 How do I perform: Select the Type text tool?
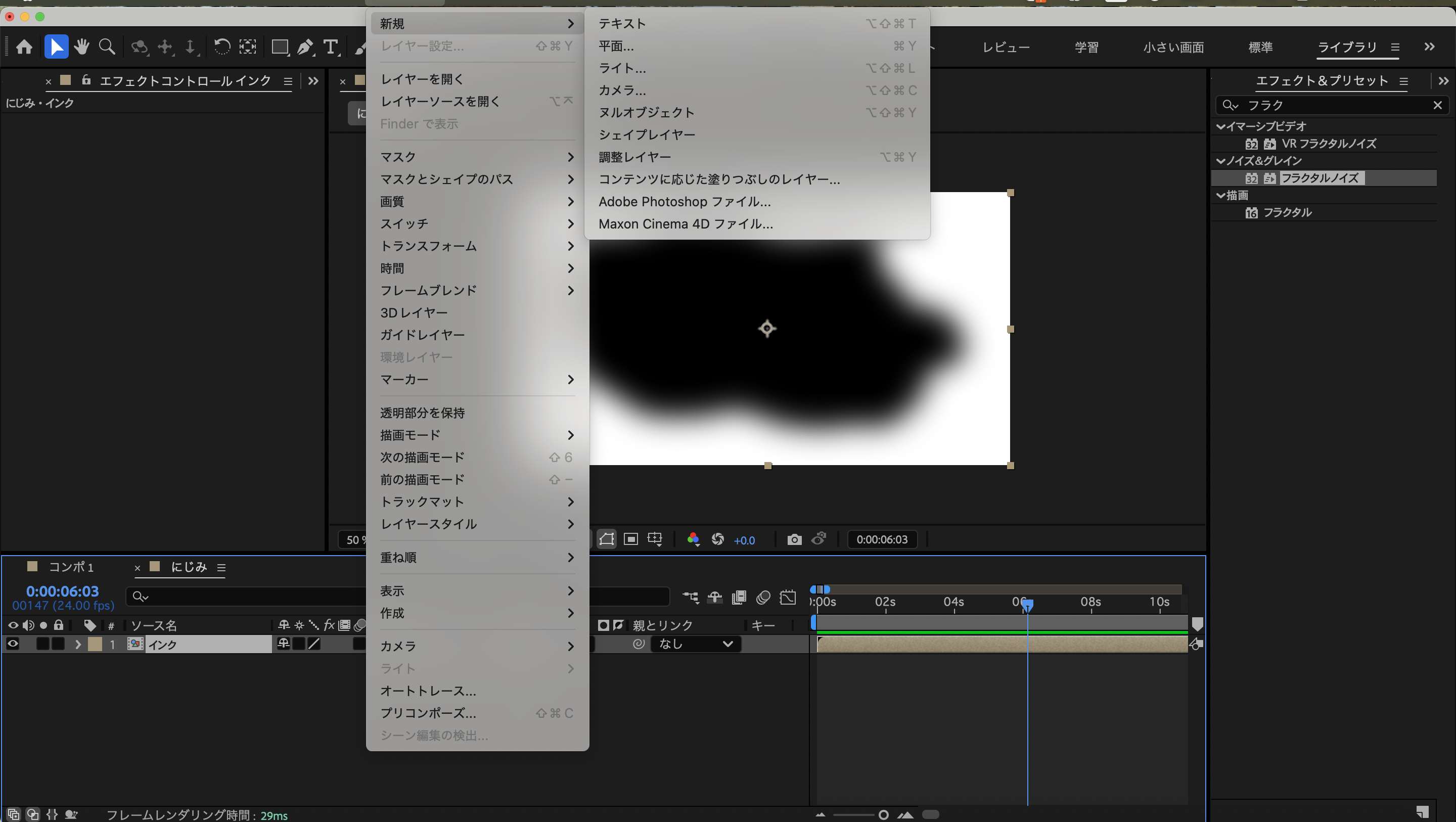tap(331, 47)
